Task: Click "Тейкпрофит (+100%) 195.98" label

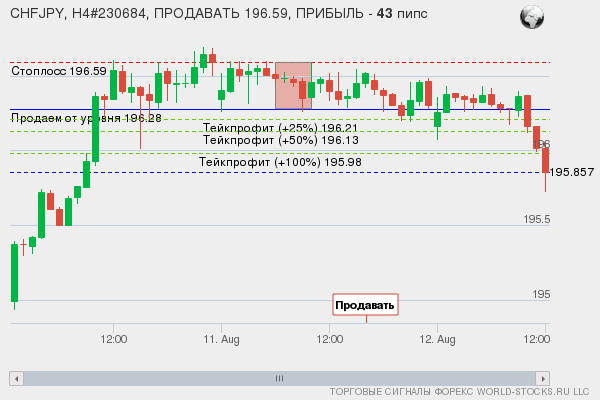Action: coord(280,162)
